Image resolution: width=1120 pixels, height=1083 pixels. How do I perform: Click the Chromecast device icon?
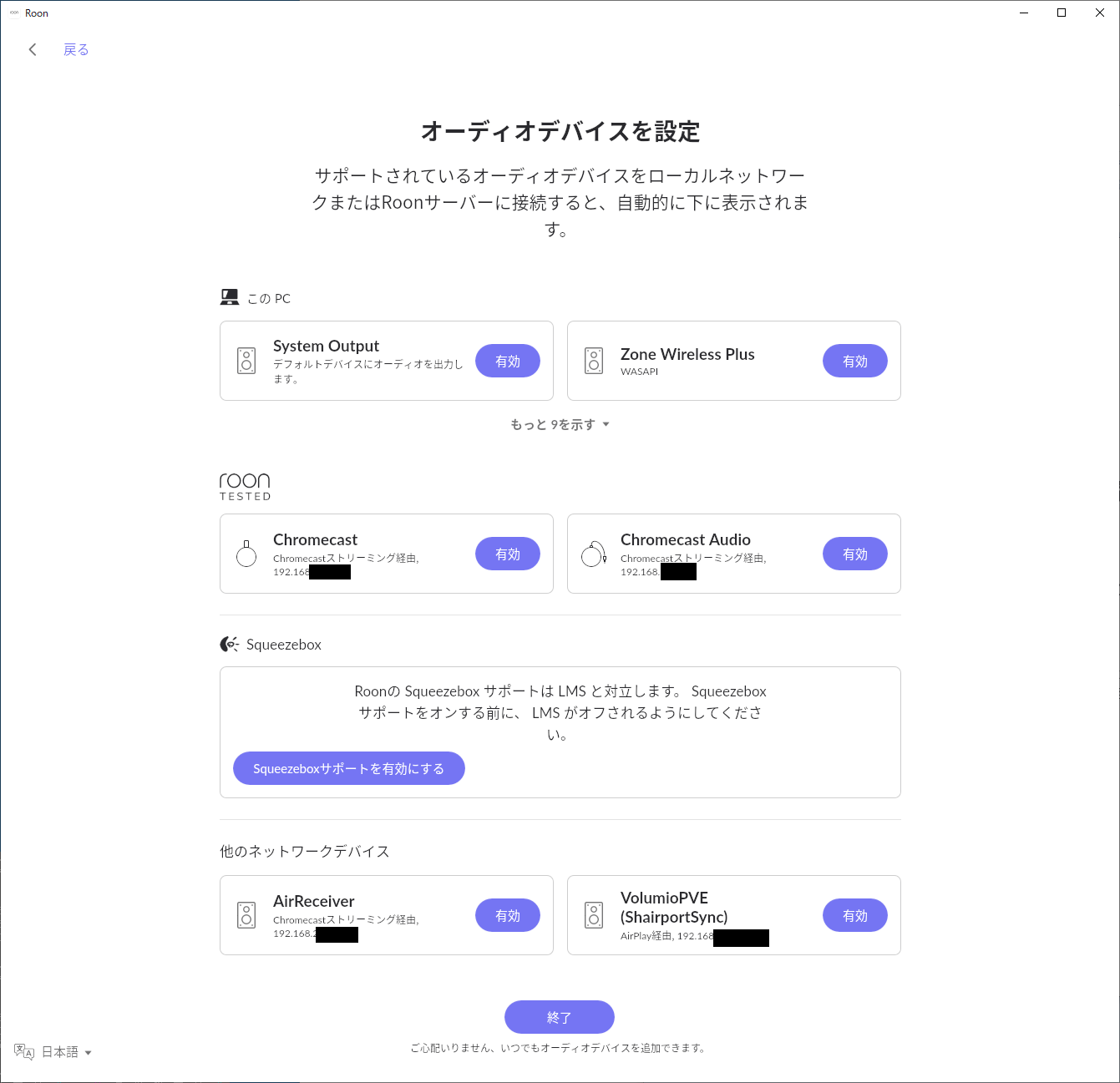246,554
